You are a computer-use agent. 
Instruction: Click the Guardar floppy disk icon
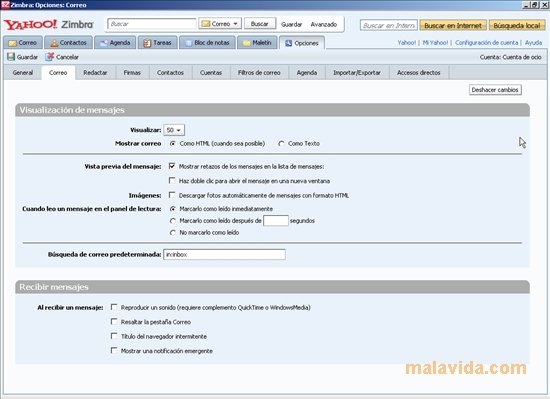(x=11, y=57)
